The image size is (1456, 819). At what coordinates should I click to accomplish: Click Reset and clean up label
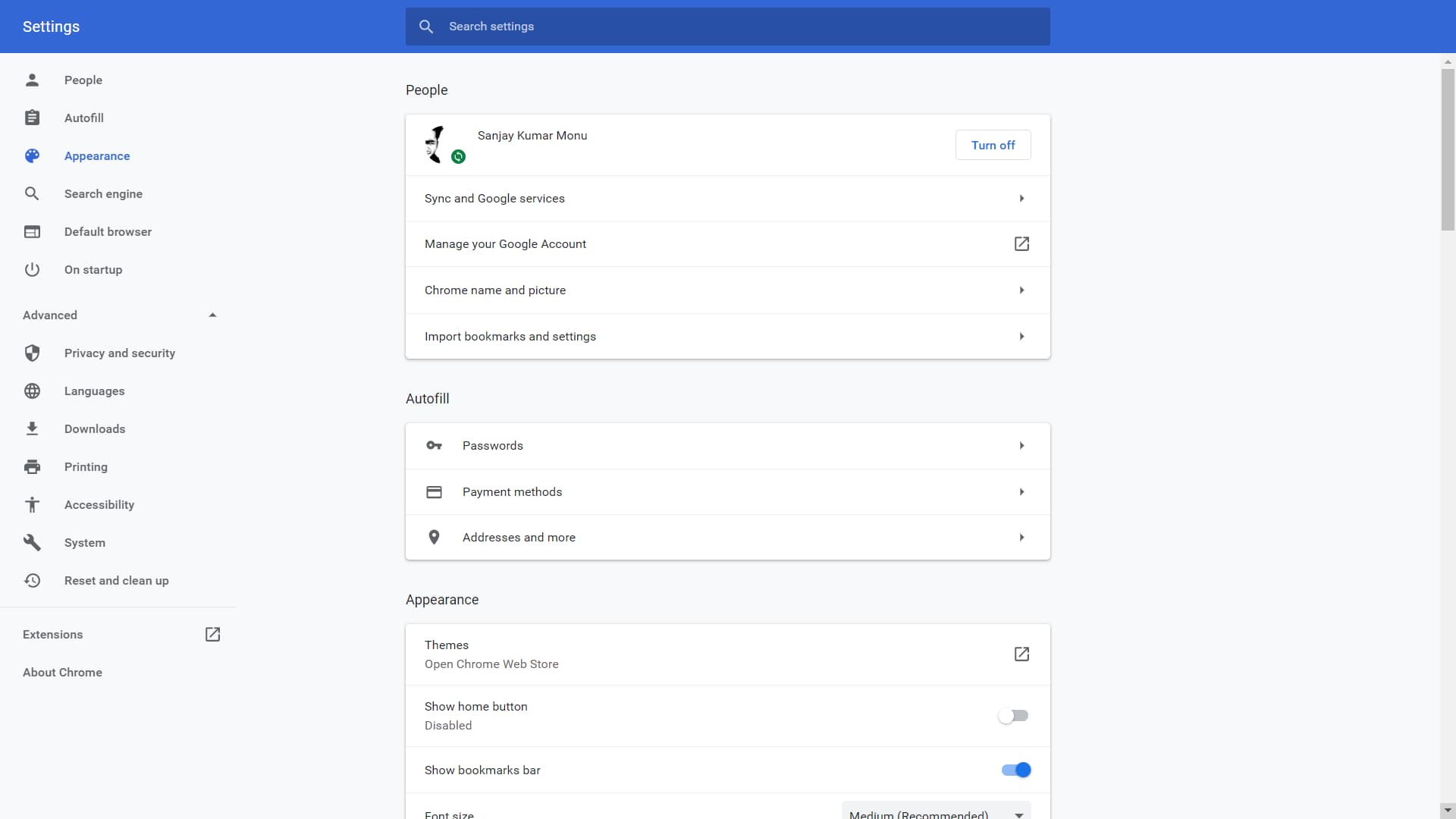pyautogui.click(x=117, y=580)
